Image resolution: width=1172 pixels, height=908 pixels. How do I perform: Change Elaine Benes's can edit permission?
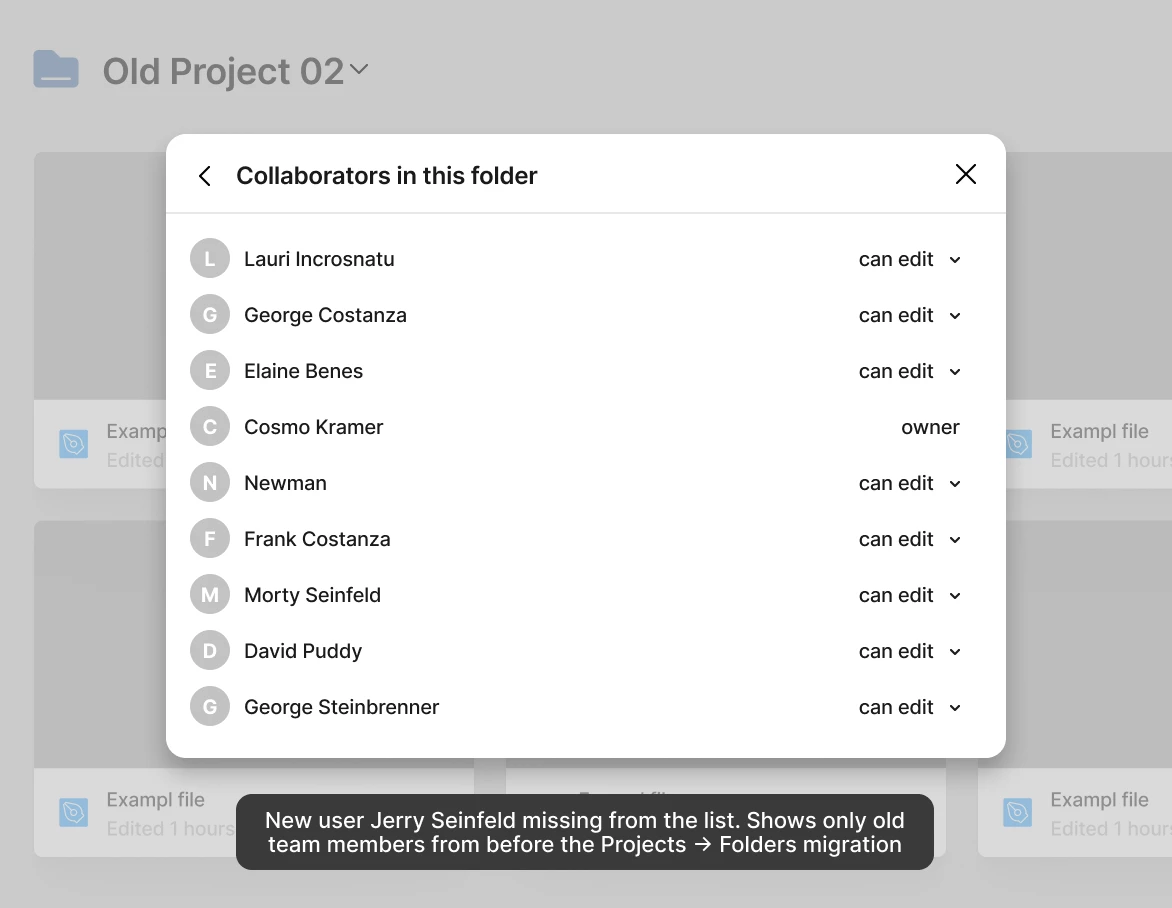(910, 371)
